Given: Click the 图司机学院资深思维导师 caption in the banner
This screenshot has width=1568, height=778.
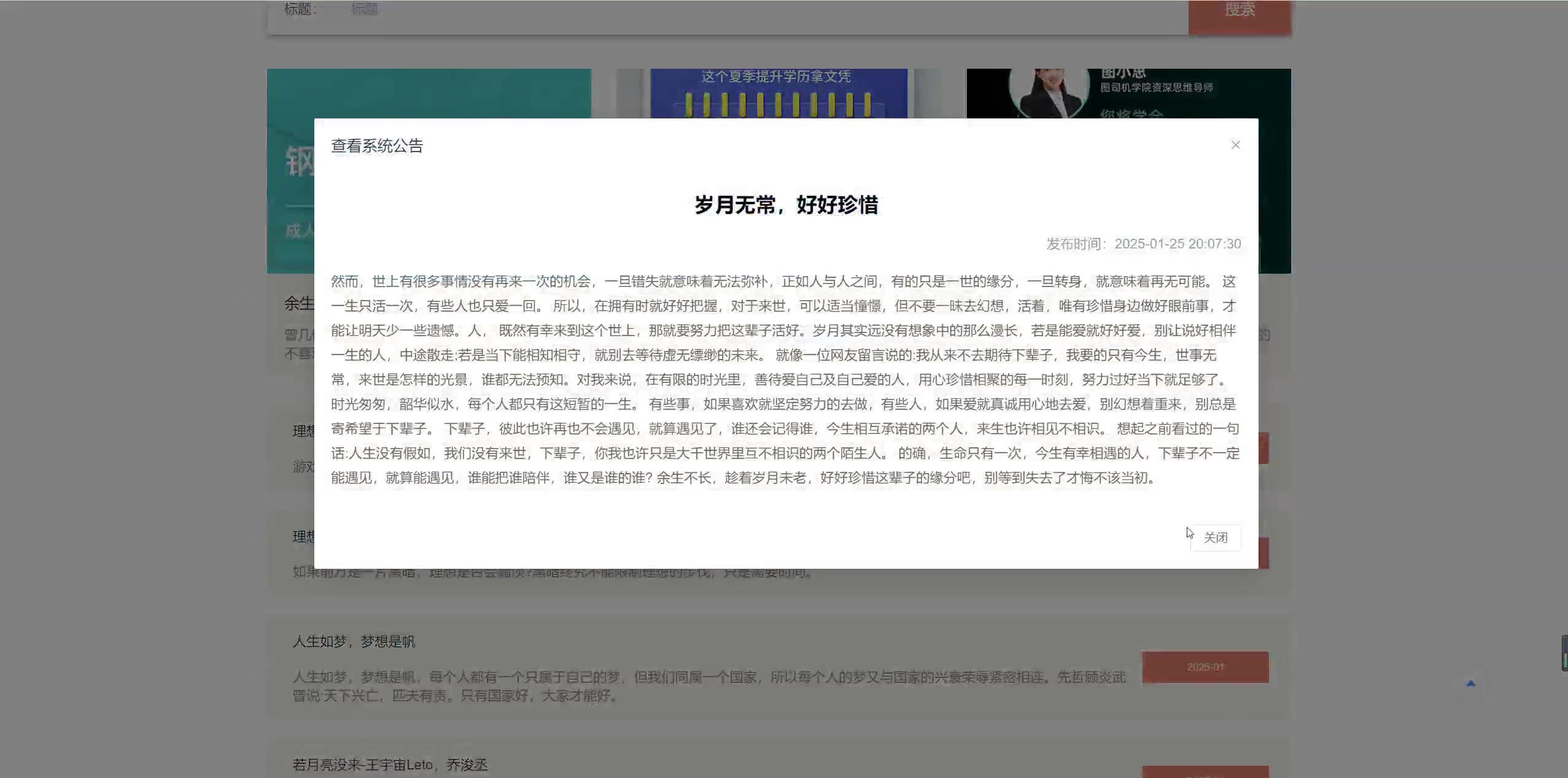Looking at the screenshot, I should tap(1156, 88).
